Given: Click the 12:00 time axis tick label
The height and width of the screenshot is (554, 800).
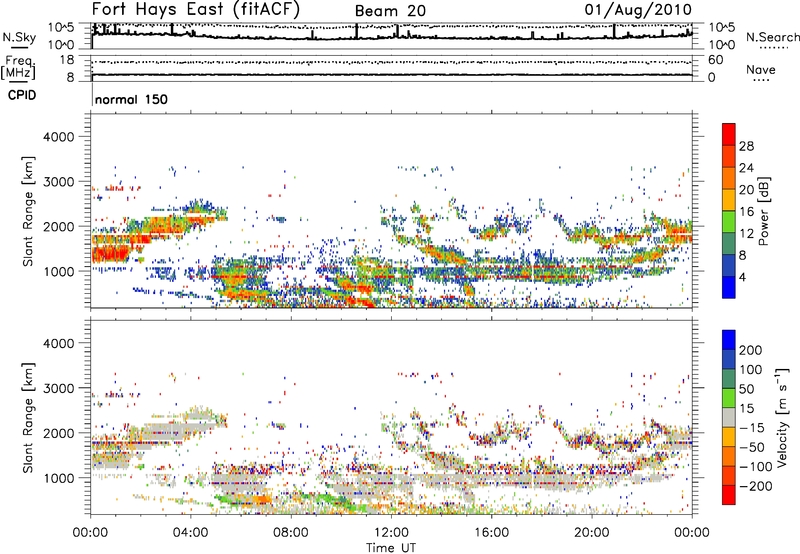Looking at the screenshot, I should point(391,533).
